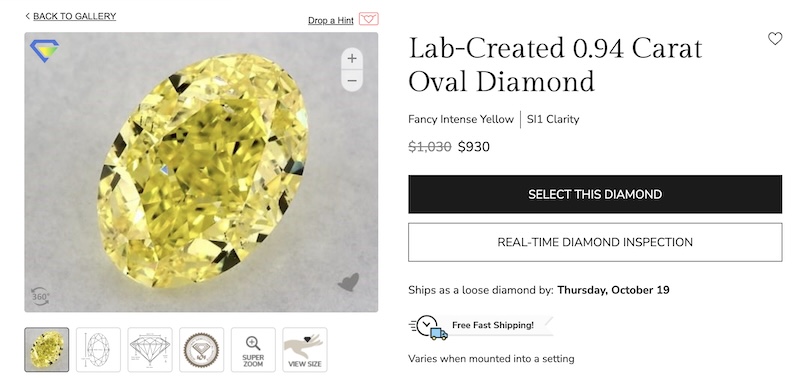Click the Drop a Hint link
The image size is (800, 379).
click(331, 20)
